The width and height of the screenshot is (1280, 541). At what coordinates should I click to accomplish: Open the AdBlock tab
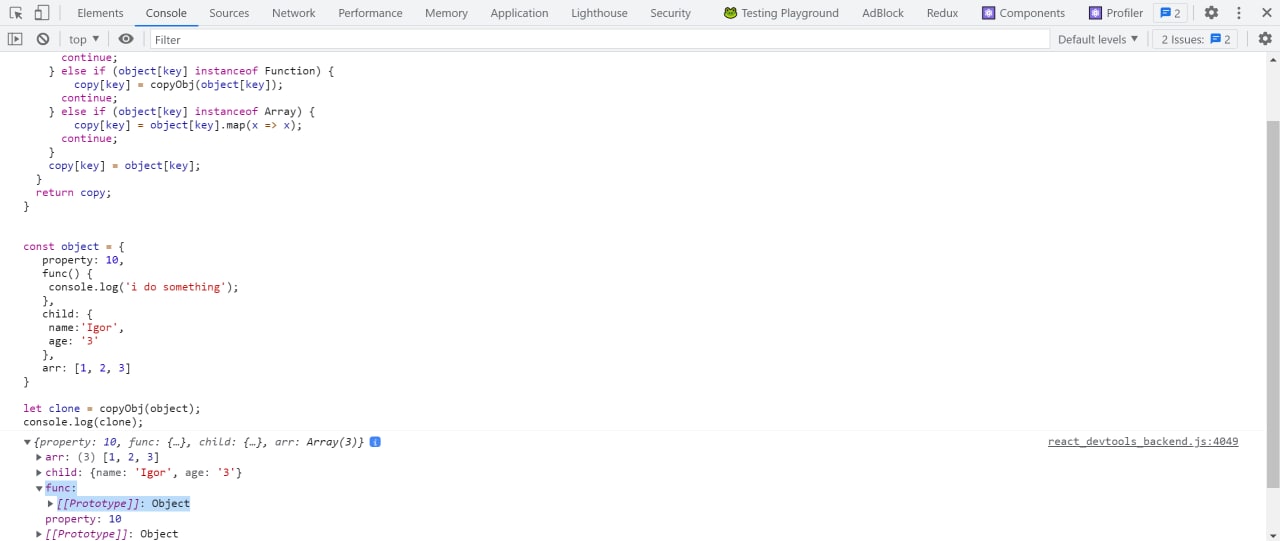(x=882, y=13)
